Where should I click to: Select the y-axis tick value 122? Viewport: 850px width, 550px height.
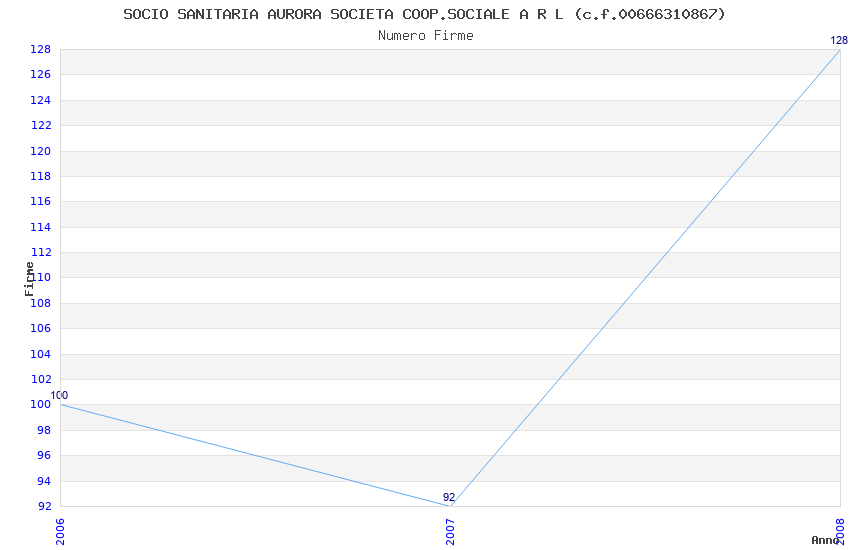coord(41,125)
